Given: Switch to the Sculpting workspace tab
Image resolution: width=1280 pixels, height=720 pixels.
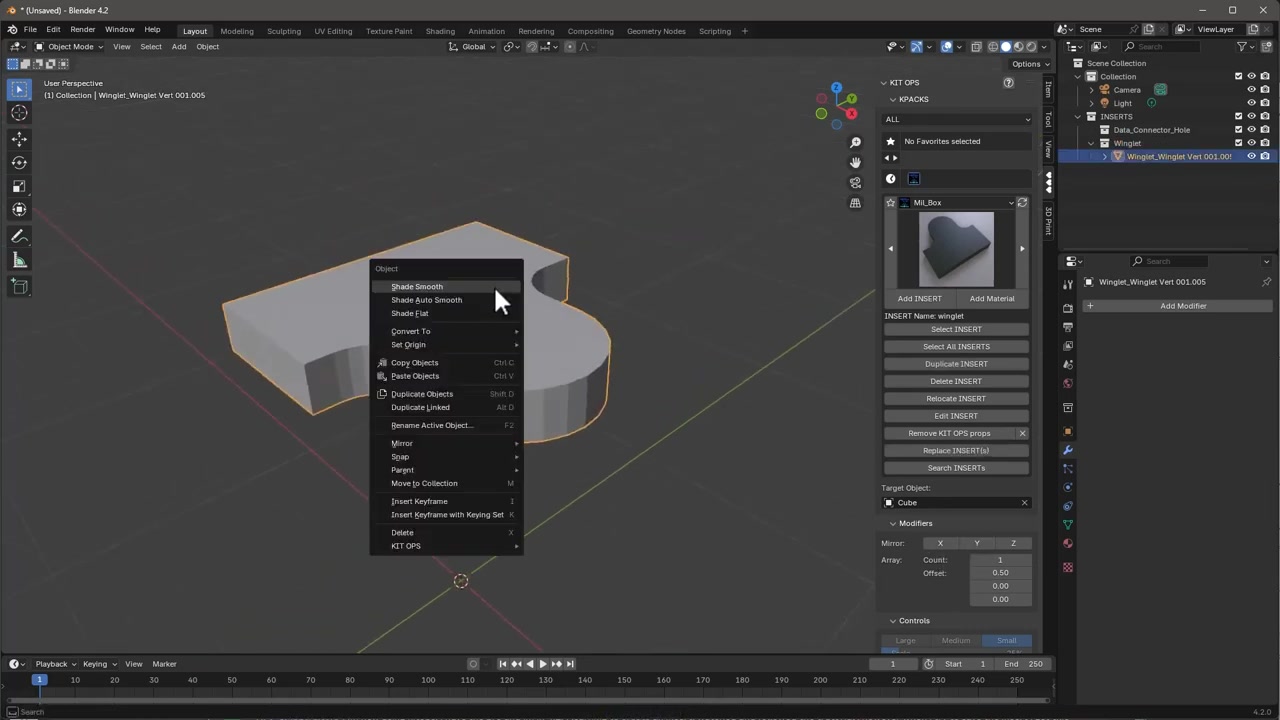Looking at the screenshot, I should point(283,31).
